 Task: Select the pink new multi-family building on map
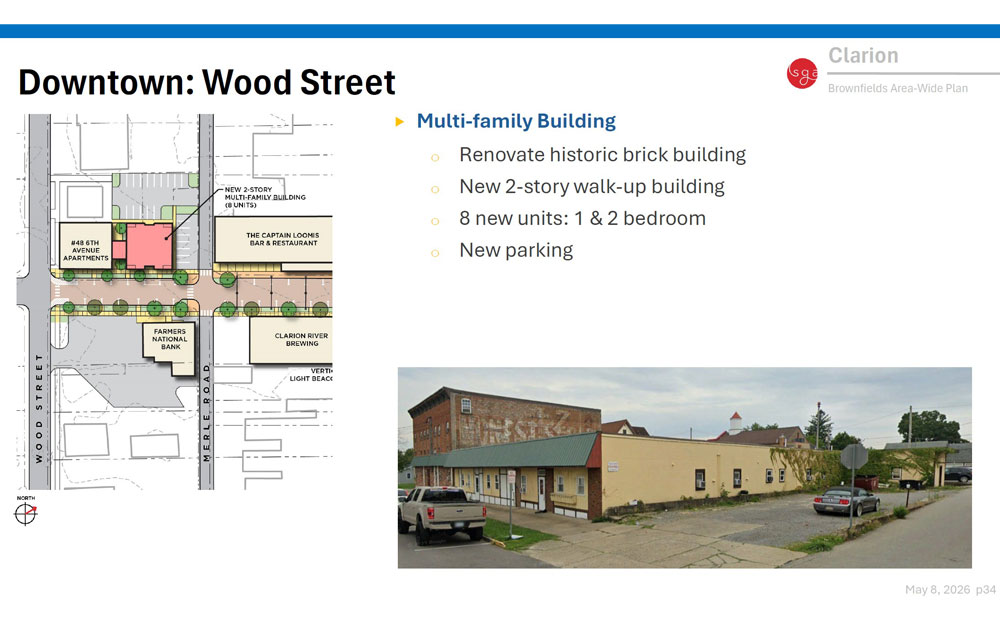point(149,246)
